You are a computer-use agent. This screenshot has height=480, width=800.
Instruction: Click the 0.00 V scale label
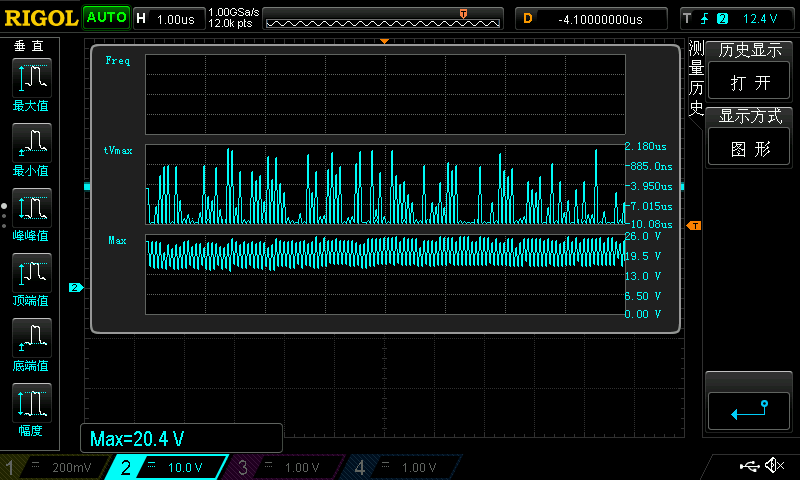click(643, 314)
